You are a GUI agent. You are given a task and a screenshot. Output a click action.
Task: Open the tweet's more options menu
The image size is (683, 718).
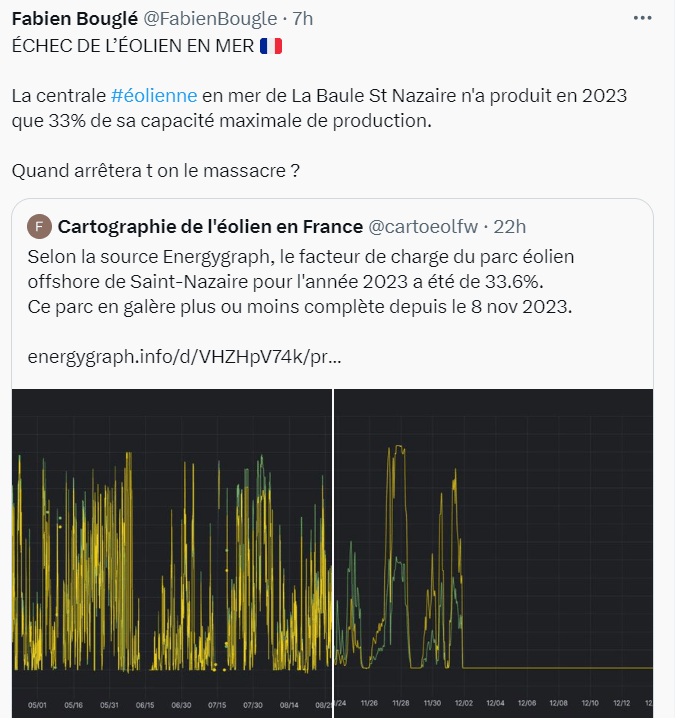(x=645, y=19)
